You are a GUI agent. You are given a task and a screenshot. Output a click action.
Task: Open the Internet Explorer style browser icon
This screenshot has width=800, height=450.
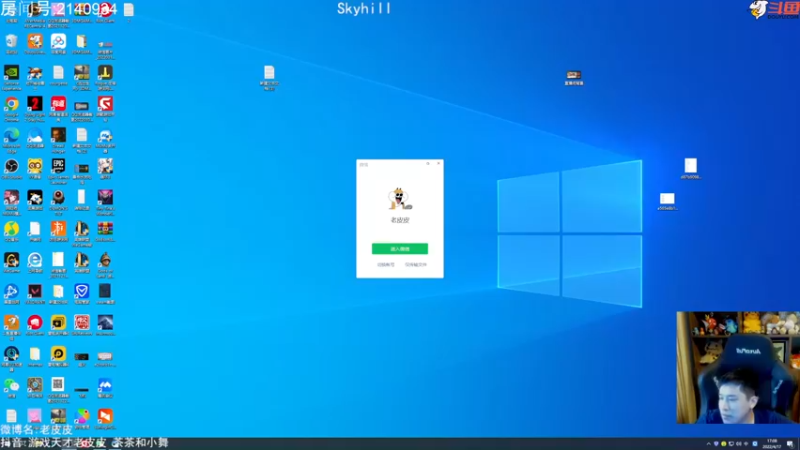coord(35,260)
